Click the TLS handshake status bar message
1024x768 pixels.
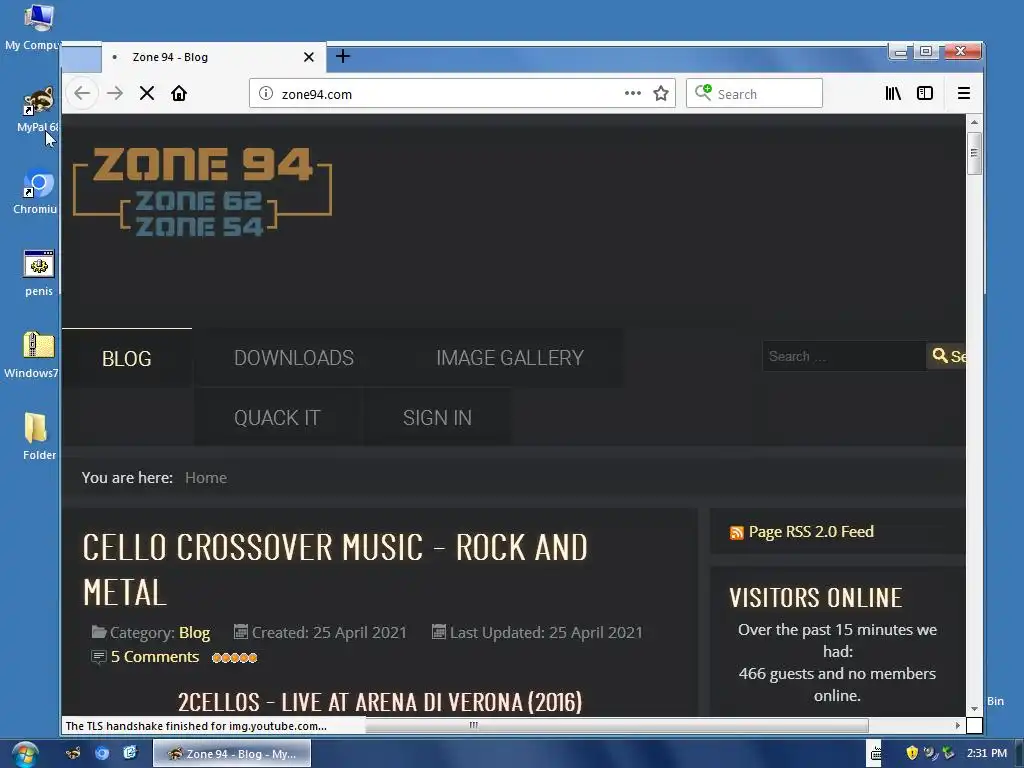(196, 726)
